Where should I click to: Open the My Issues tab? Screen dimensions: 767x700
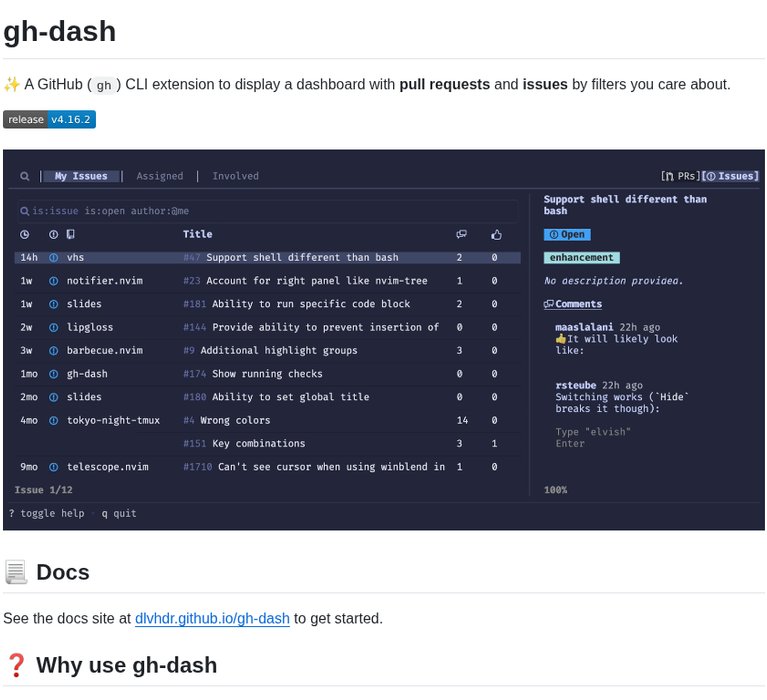coord(81,176)
